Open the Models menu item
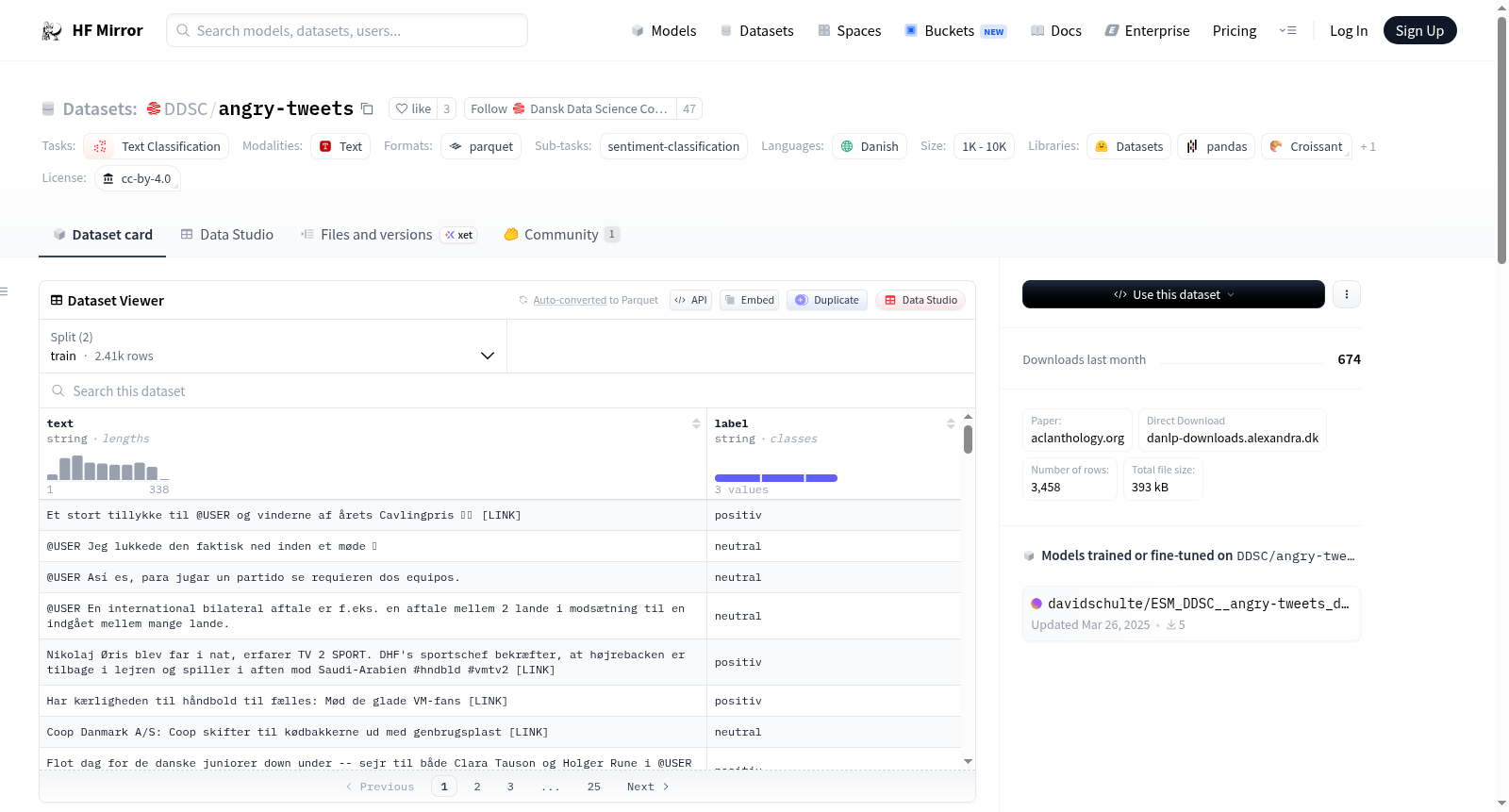Viewport: 1509px width, 812px height. (664, 31)
